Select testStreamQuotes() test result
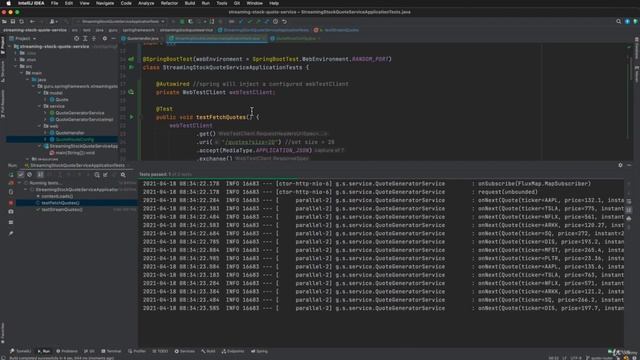640x360 pixels. [62, 209]
